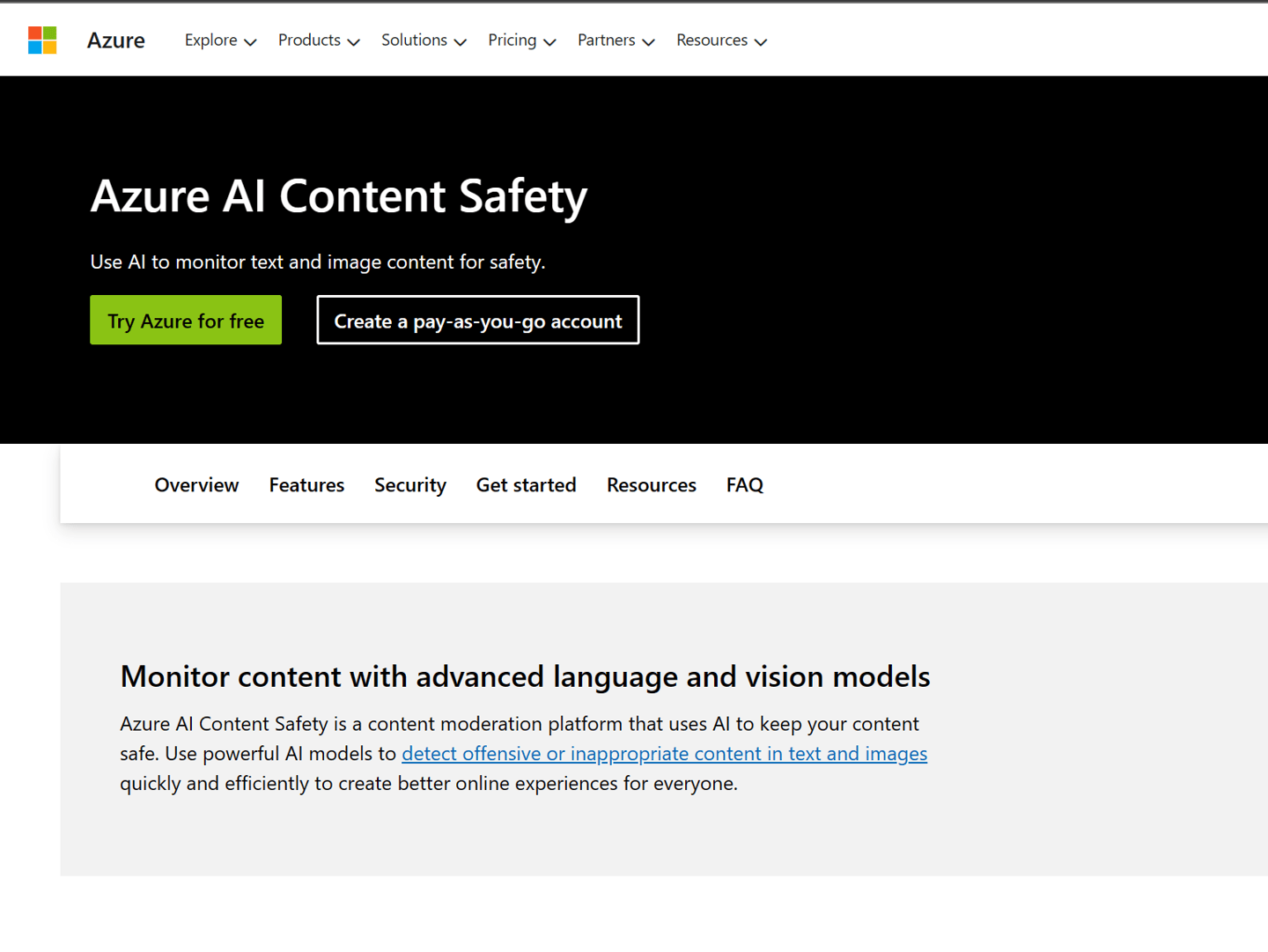This screenshot has width=1268, height=952.
Task: Expand the Products dropdown
Action: pyautogui.click(x=318, y=41)
